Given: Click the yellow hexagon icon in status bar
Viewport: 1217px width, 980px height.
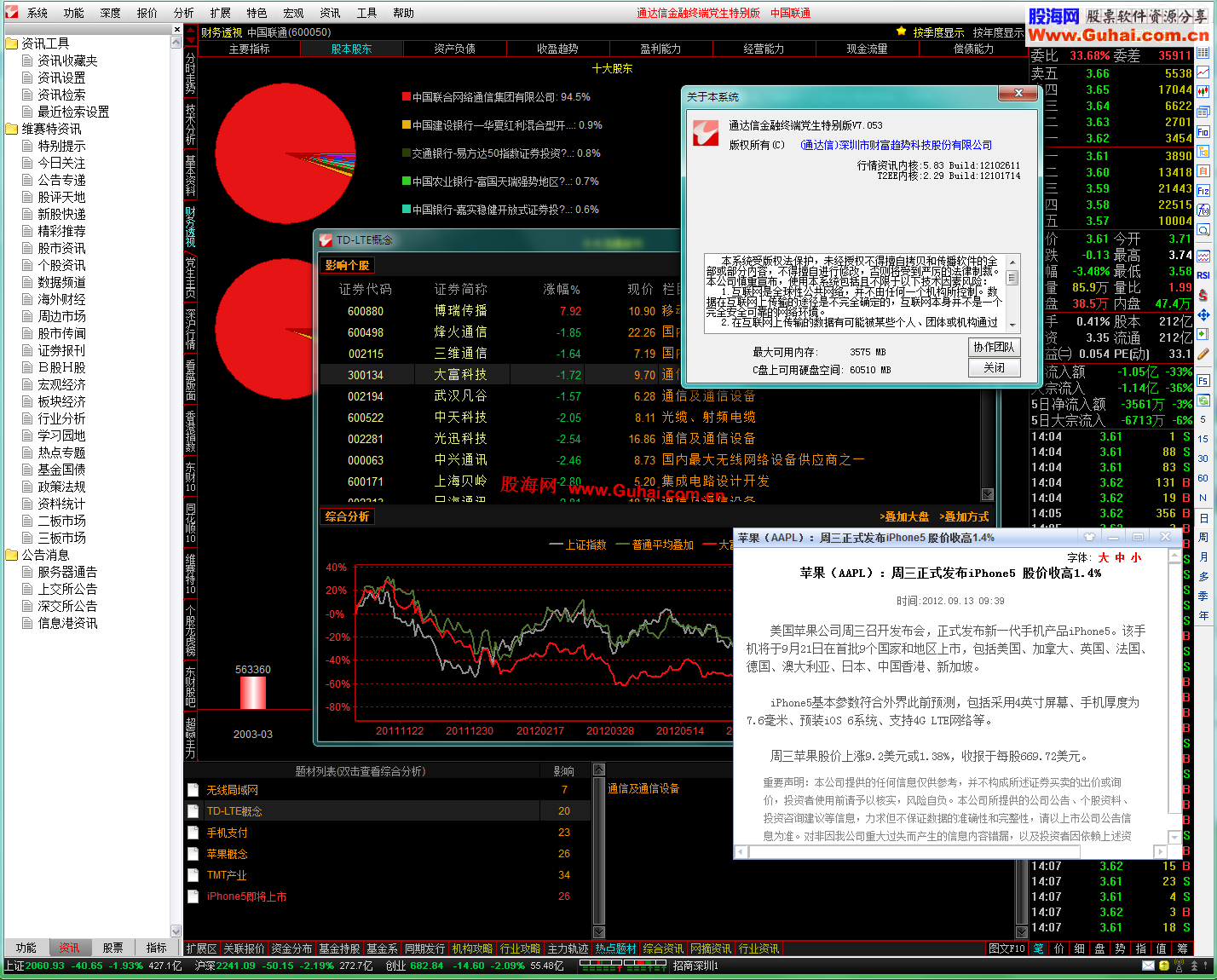Looking at the screenshot, I should pos(1164,966).
